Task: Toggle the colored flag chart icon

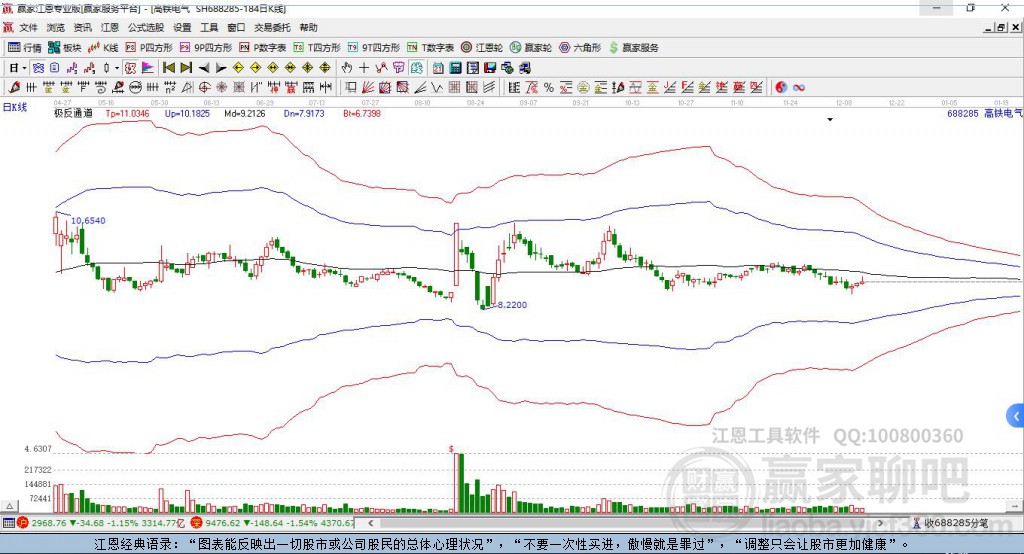Action: tap(148, 68)
